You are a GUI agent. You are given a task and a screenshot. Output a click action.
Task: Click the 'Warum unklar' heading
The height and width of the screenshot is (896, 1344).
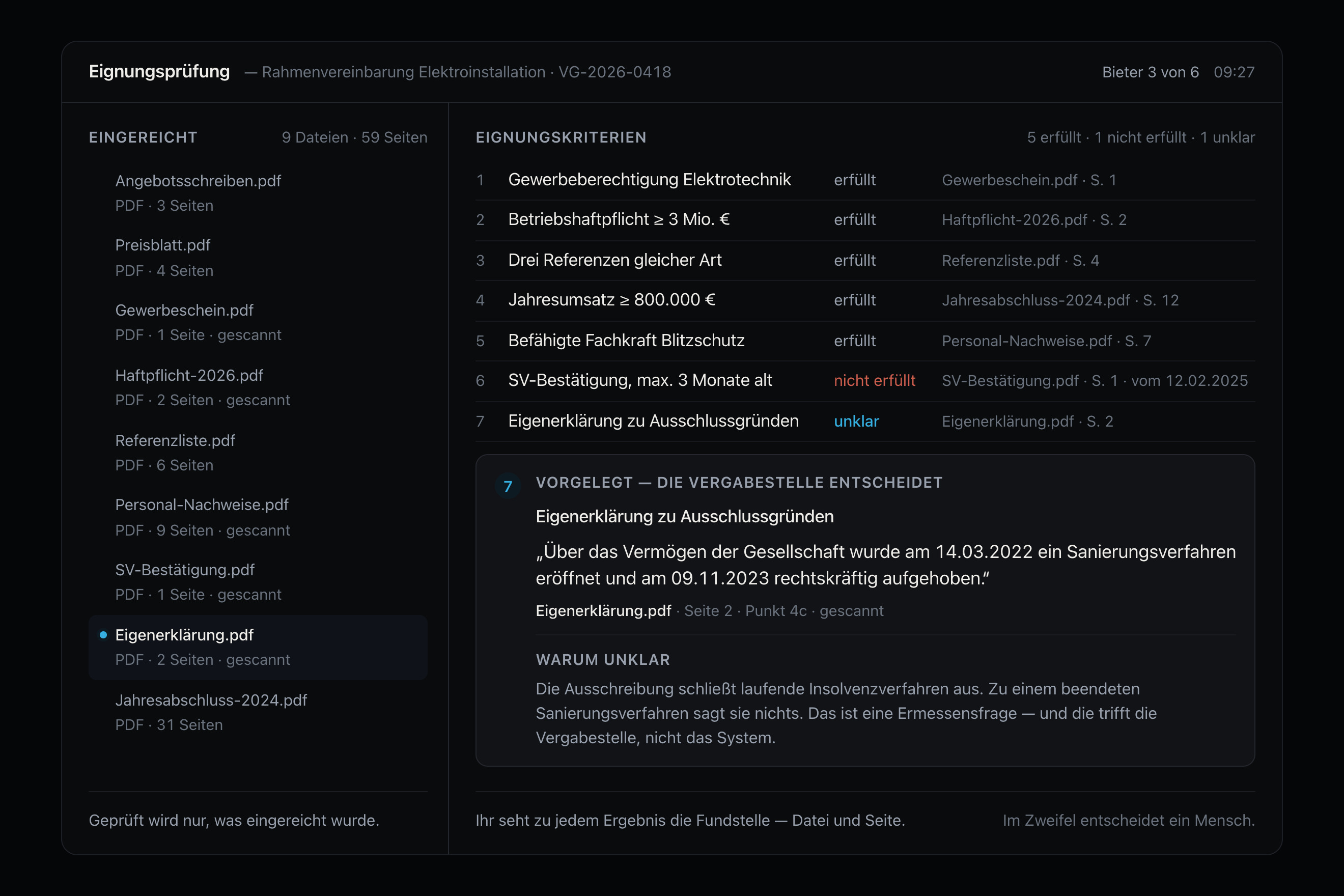tap(602, 660)
